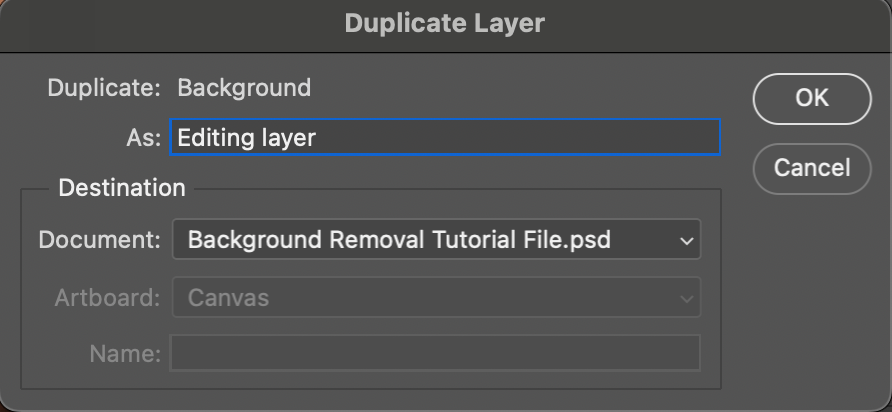This screenshot has height=412, width=892.
Task: Click the blank area below Cancel
Action: click(811, 290)
